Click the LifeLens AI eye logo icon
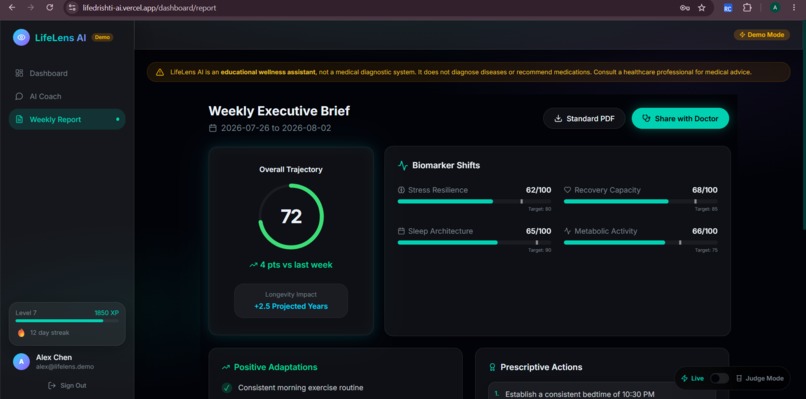 [21, 37]
